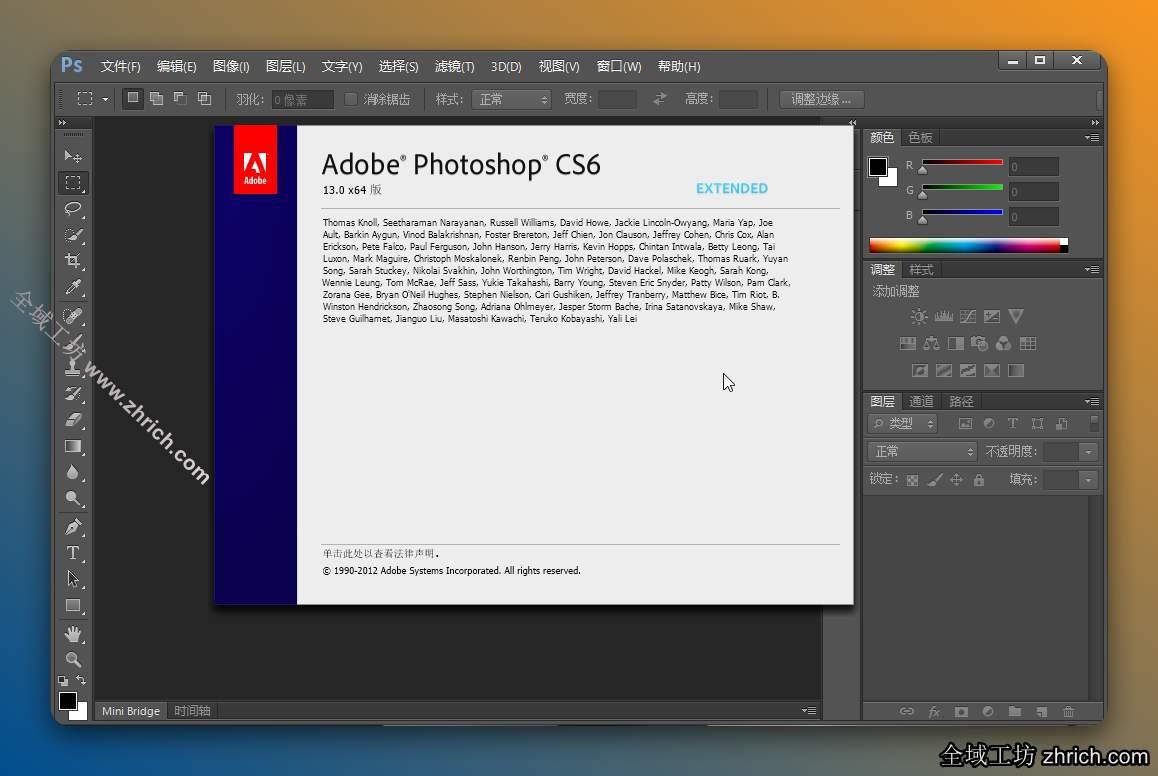Image resolution: width=1158 pixels, height=776 pixels.
Task: Swap foreground and background colors
Action: click(81, 680)
